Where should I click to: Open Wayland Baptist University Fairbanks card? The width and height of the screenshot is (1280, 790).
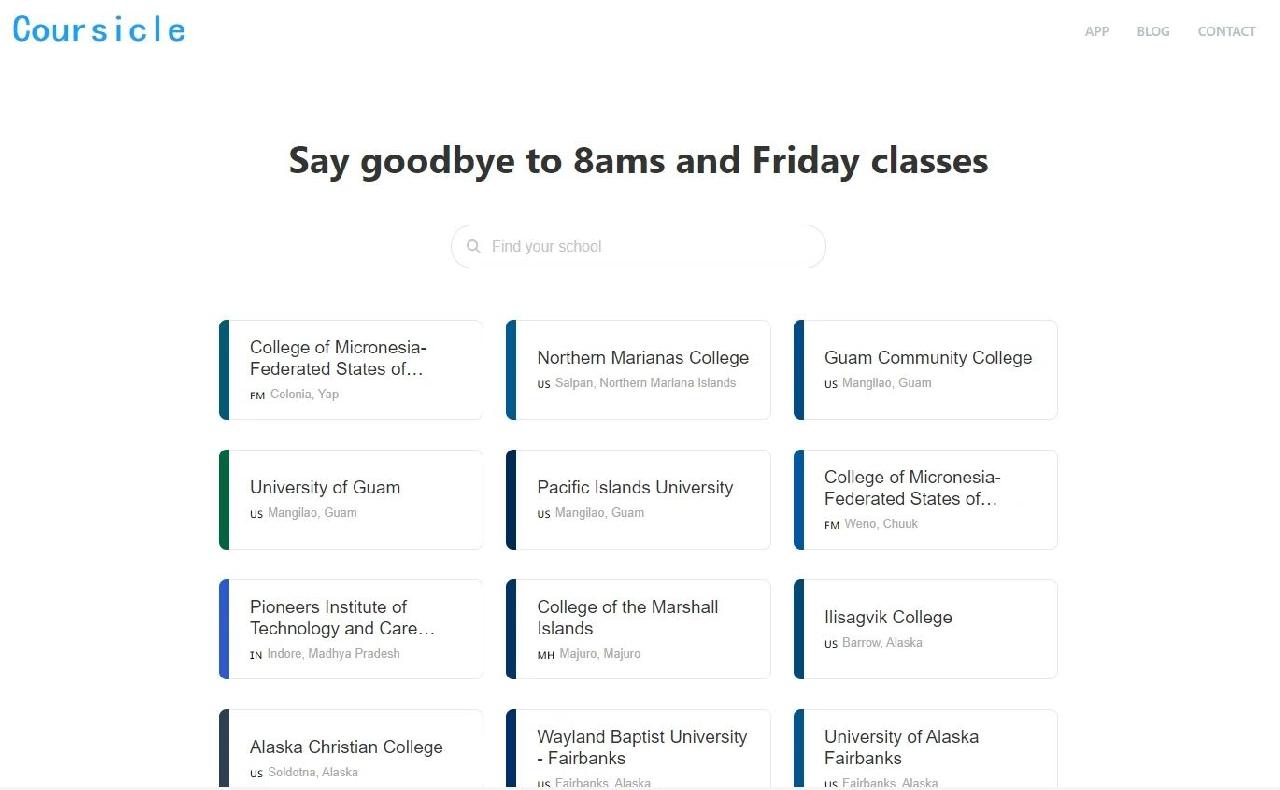638,749
